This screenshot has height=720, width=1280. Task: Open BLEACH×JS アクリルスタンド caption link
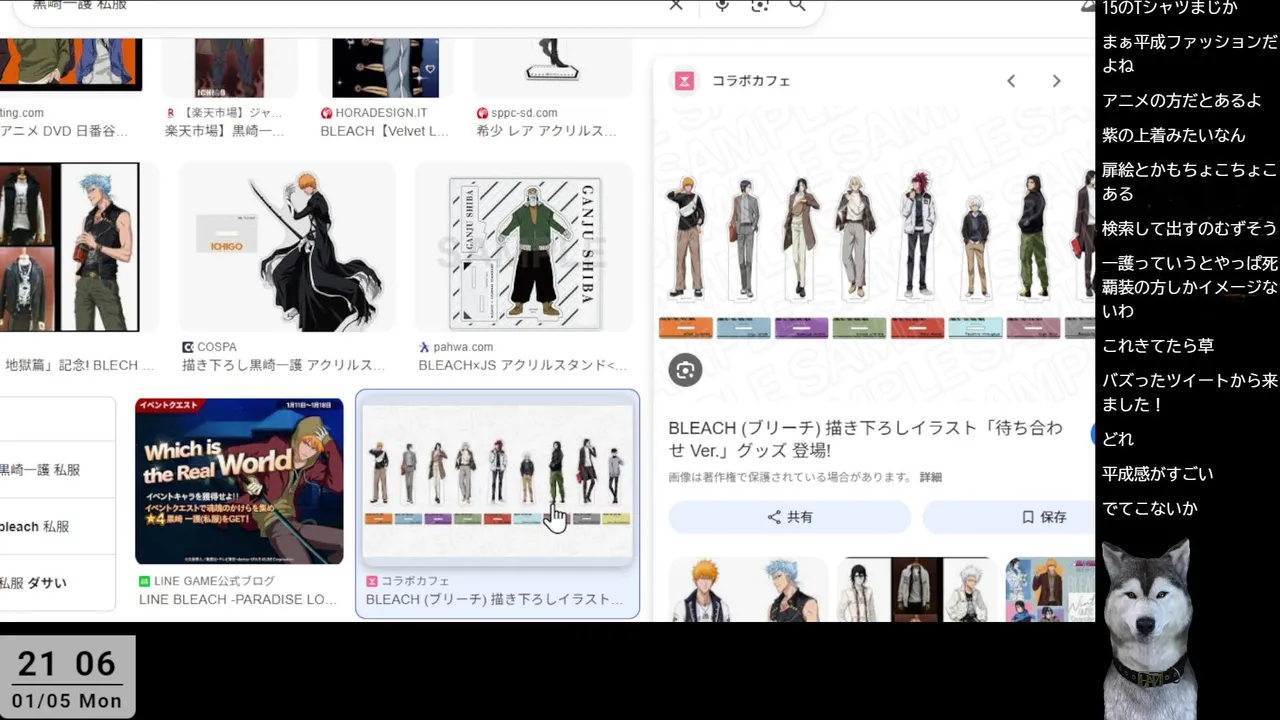tap(523, 365)
